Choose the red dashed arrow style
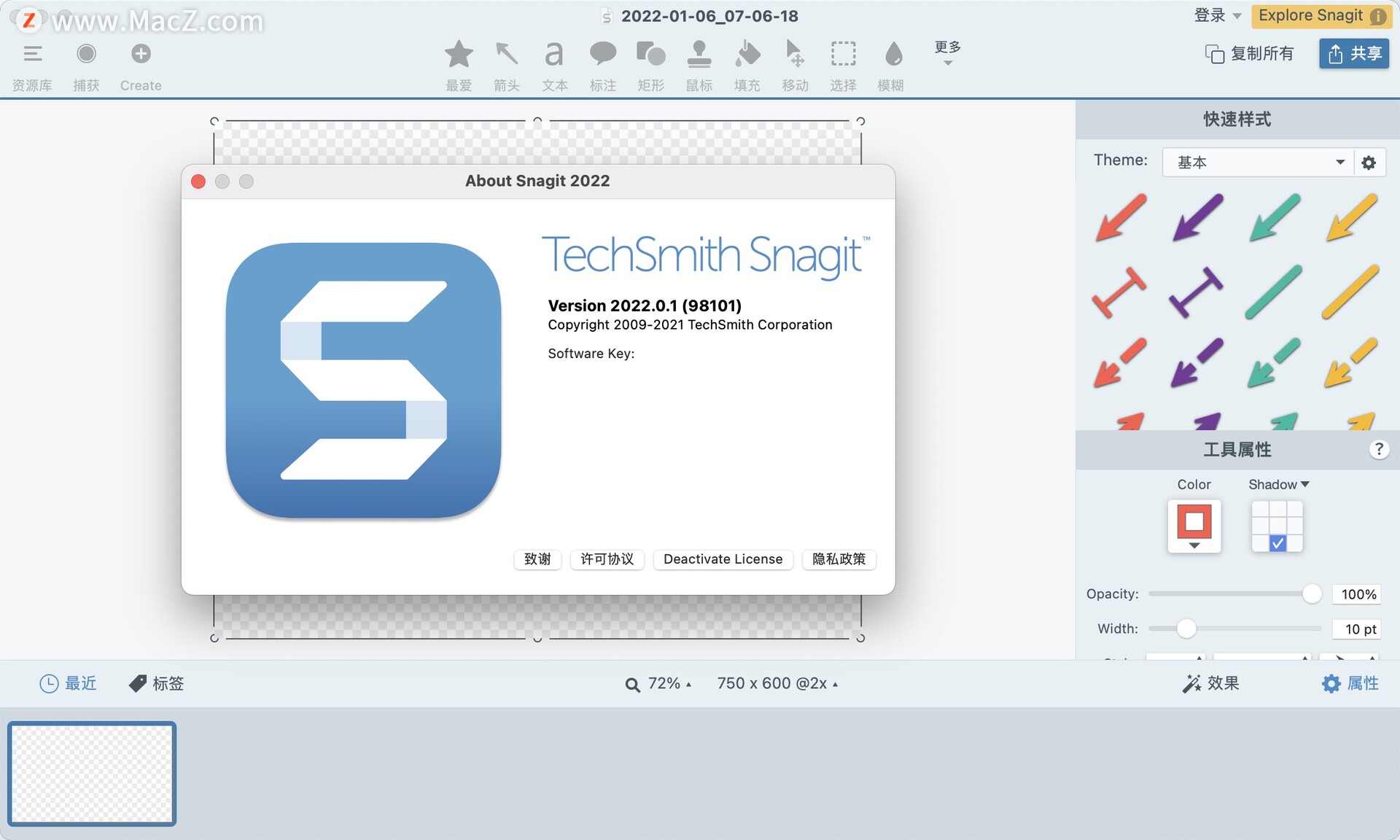Viewport: 1400px width, 840px height. coord(1120,362)
